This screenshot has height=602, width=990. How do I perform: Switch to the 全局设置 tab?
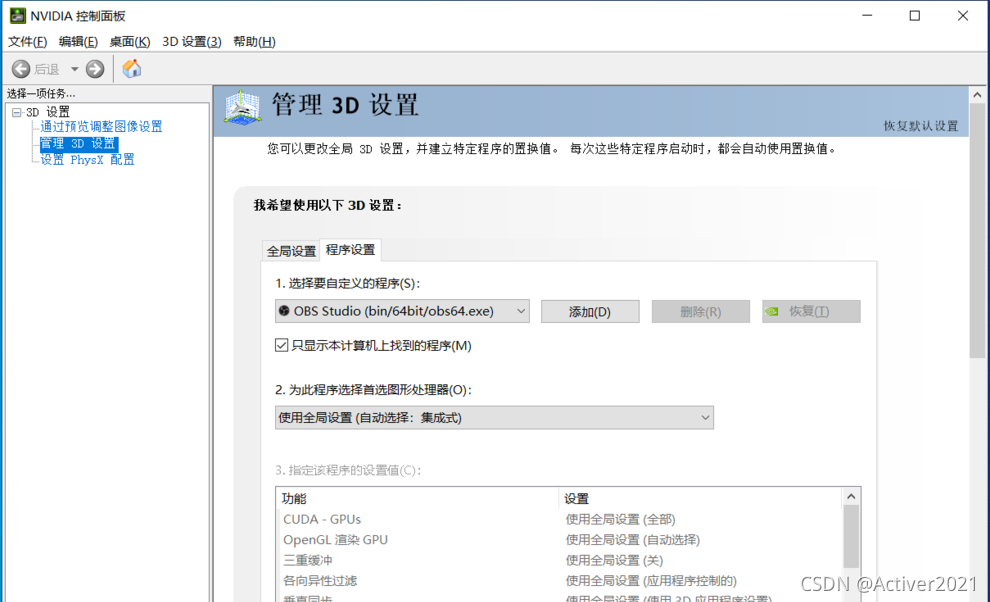click(291, 251)
